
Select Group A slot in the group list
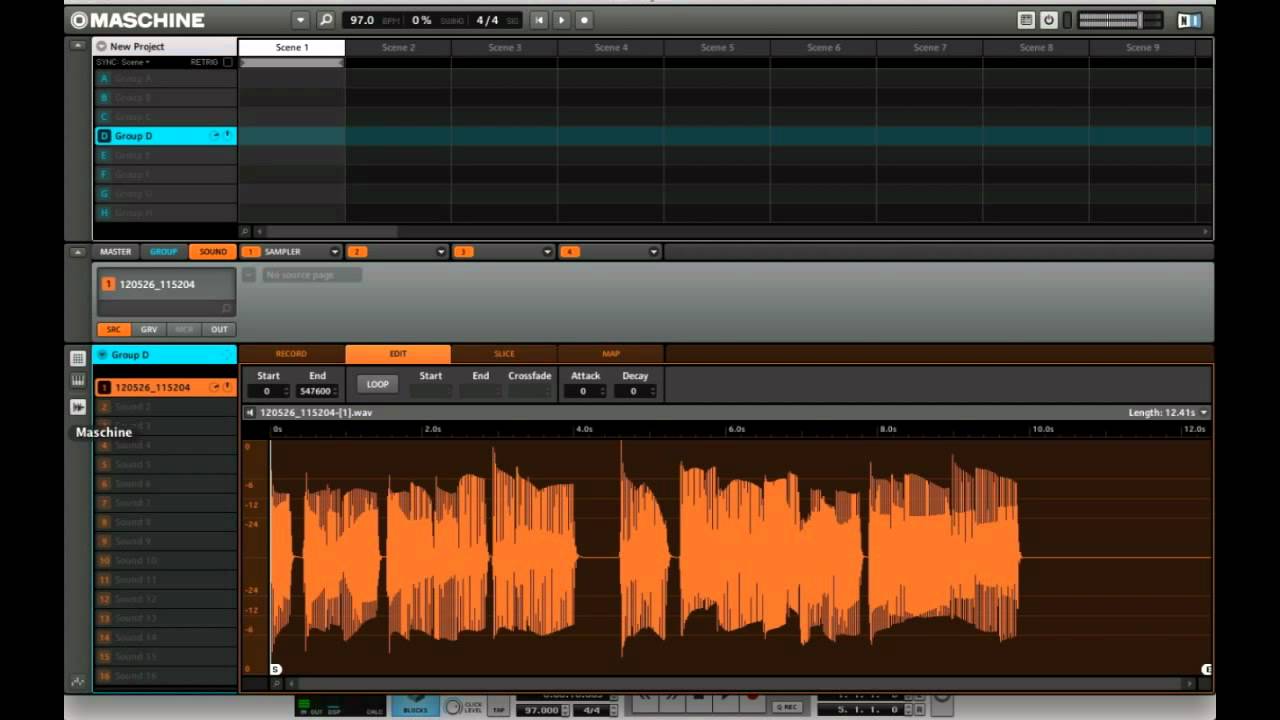point(165,78)
